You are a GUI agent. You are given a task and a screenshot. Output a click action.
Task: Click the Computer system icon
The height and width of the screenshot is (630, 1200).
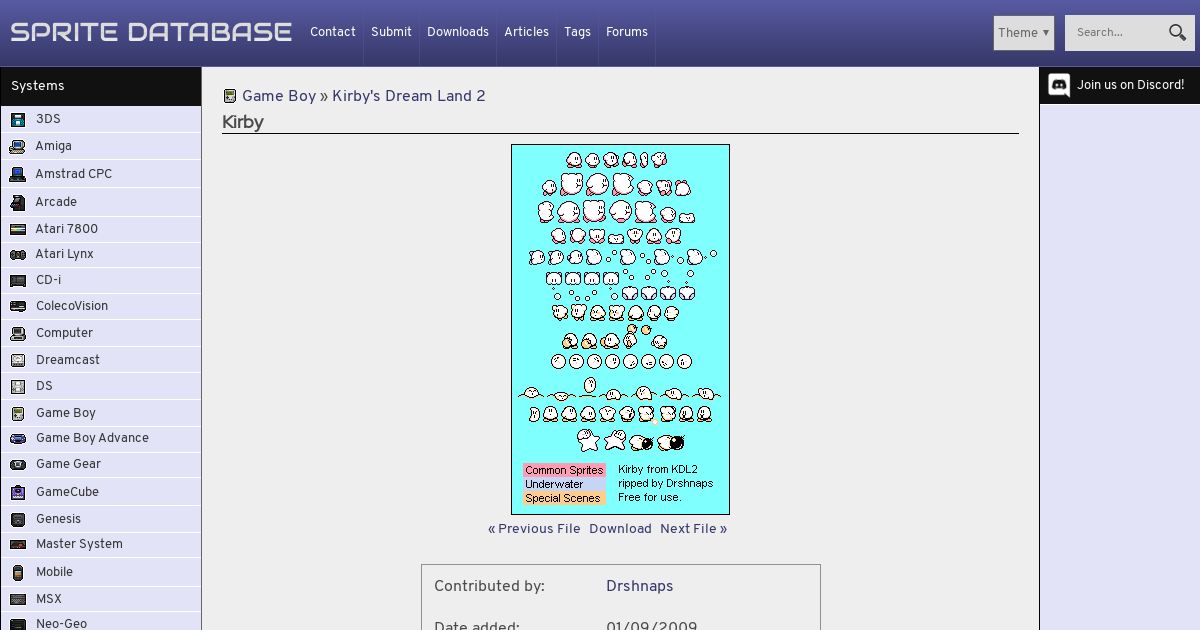(18, 333)
